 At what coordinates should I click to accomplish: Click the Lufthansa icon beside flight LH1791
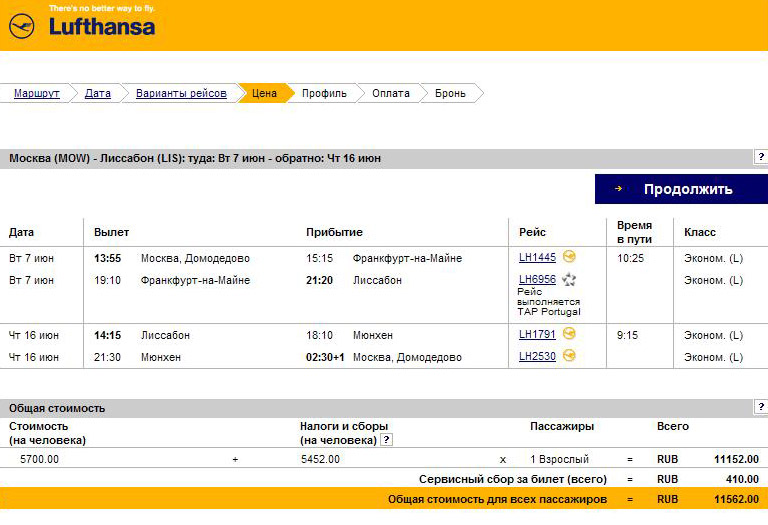point(569,334)
